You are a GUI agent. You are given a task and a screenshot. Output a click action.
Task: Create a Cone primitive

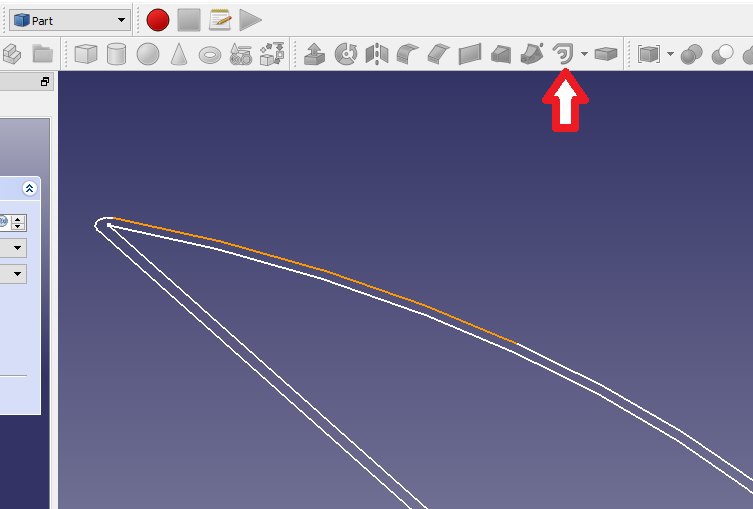(x=179, y=54)
